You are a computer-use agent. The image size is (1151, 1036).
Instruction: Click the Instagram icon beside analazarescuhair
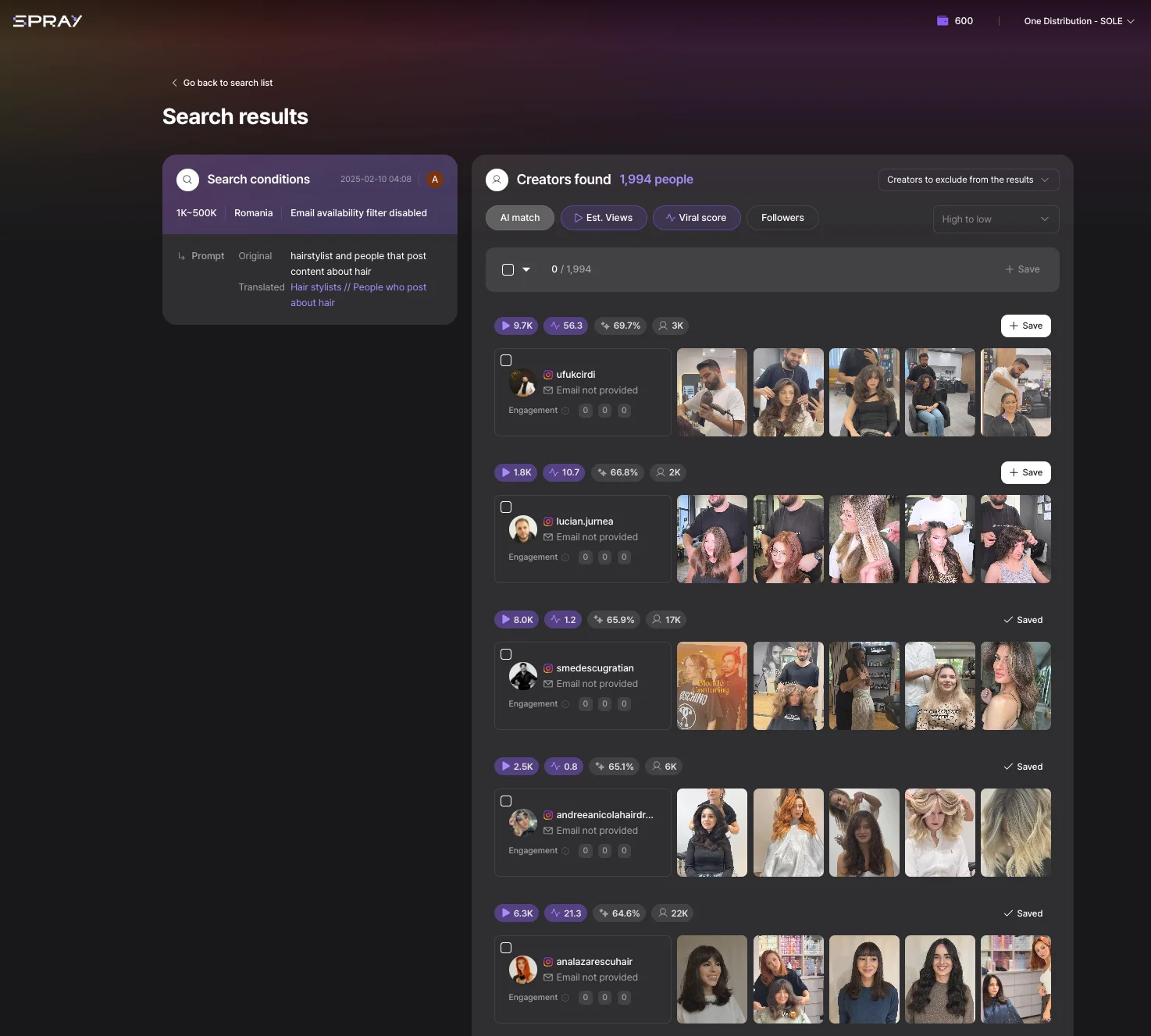click(x=548, y=962)
